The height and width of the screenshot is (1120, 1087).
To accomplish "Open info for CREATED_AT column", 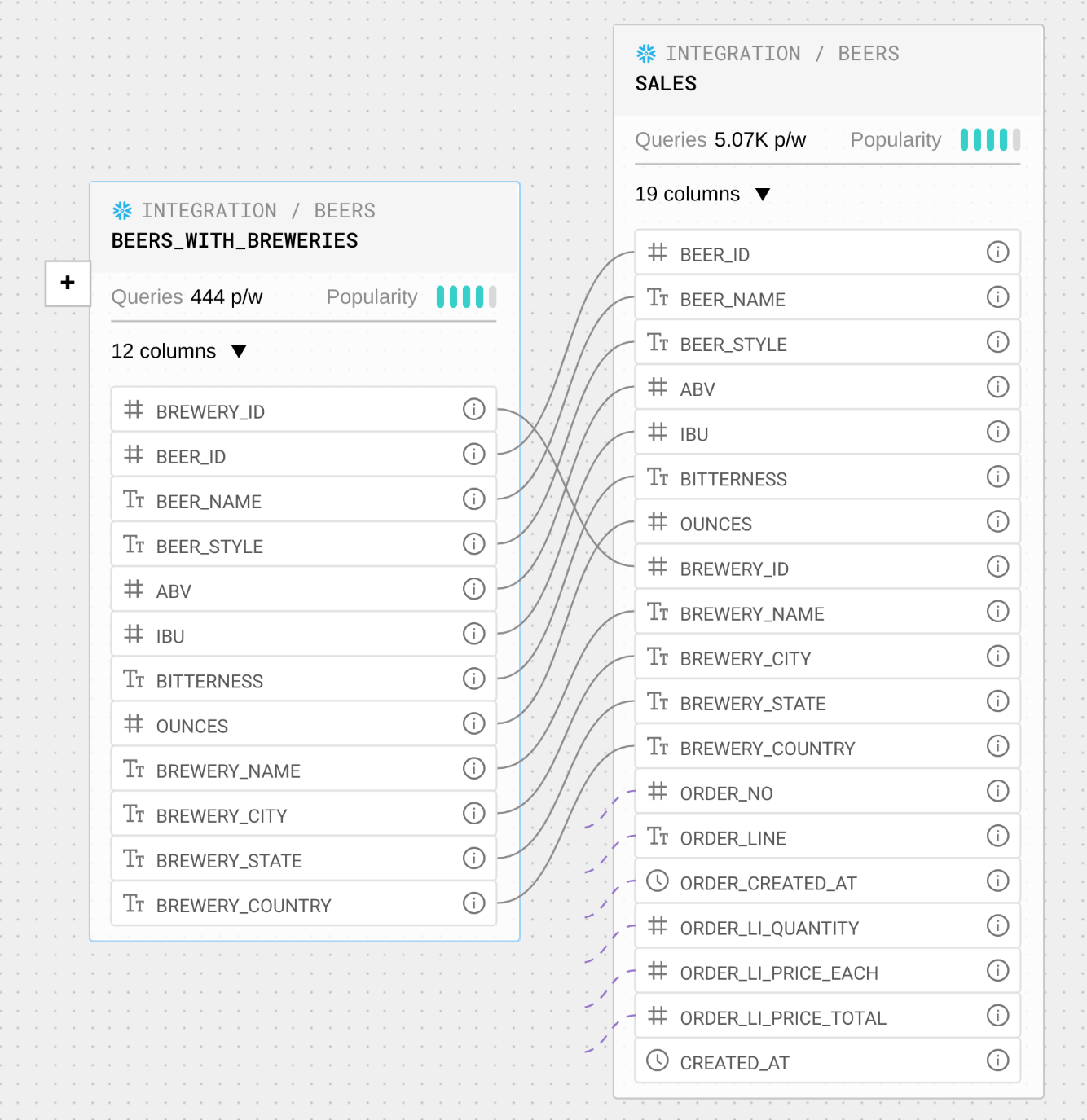I will coord(997,1061).
